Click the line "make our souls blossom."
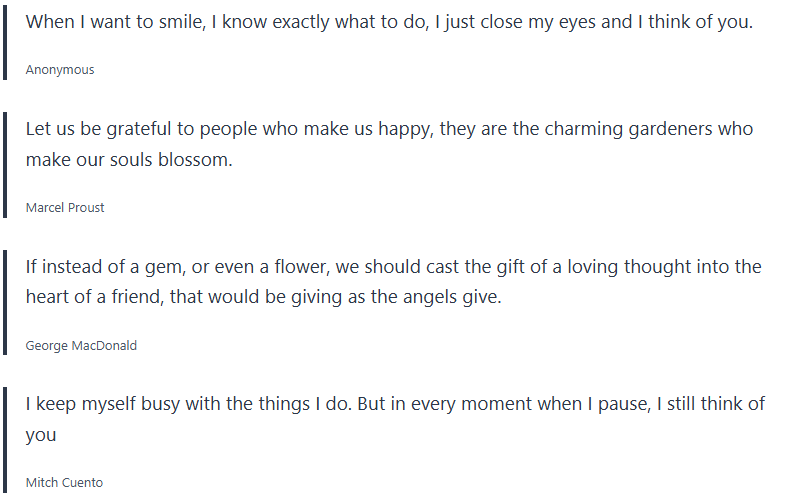808x497 pixels. pyautogui.click(x=129, y=160)
